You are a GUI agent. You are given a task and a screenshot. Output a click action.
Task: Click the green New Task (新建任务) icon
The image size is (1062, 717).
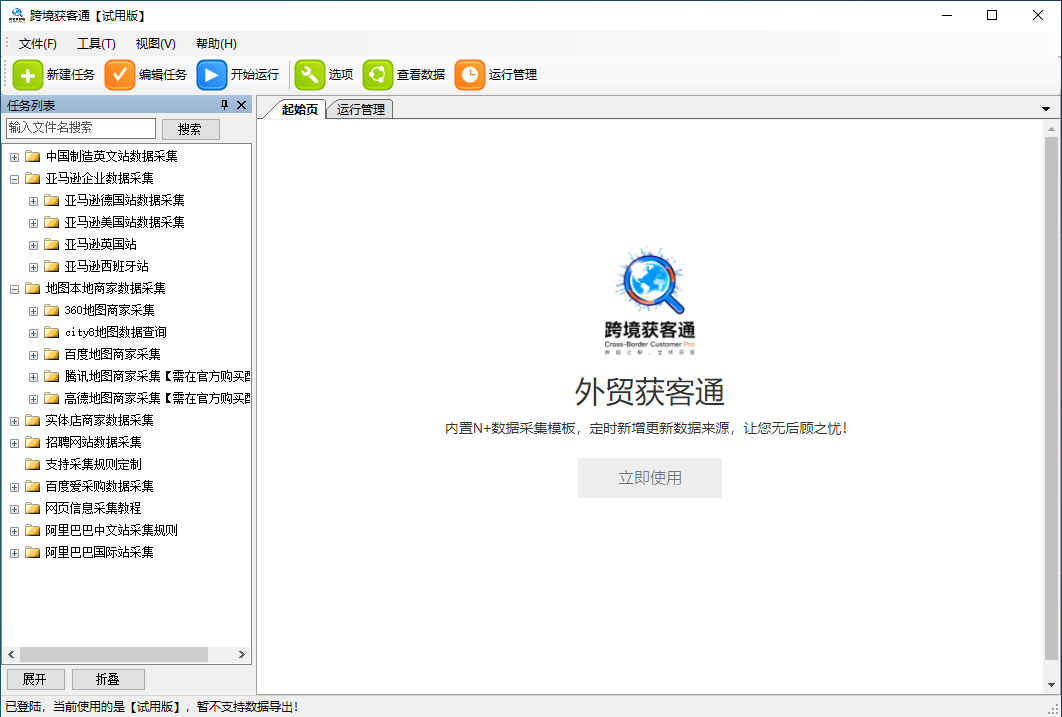(28, 75)
